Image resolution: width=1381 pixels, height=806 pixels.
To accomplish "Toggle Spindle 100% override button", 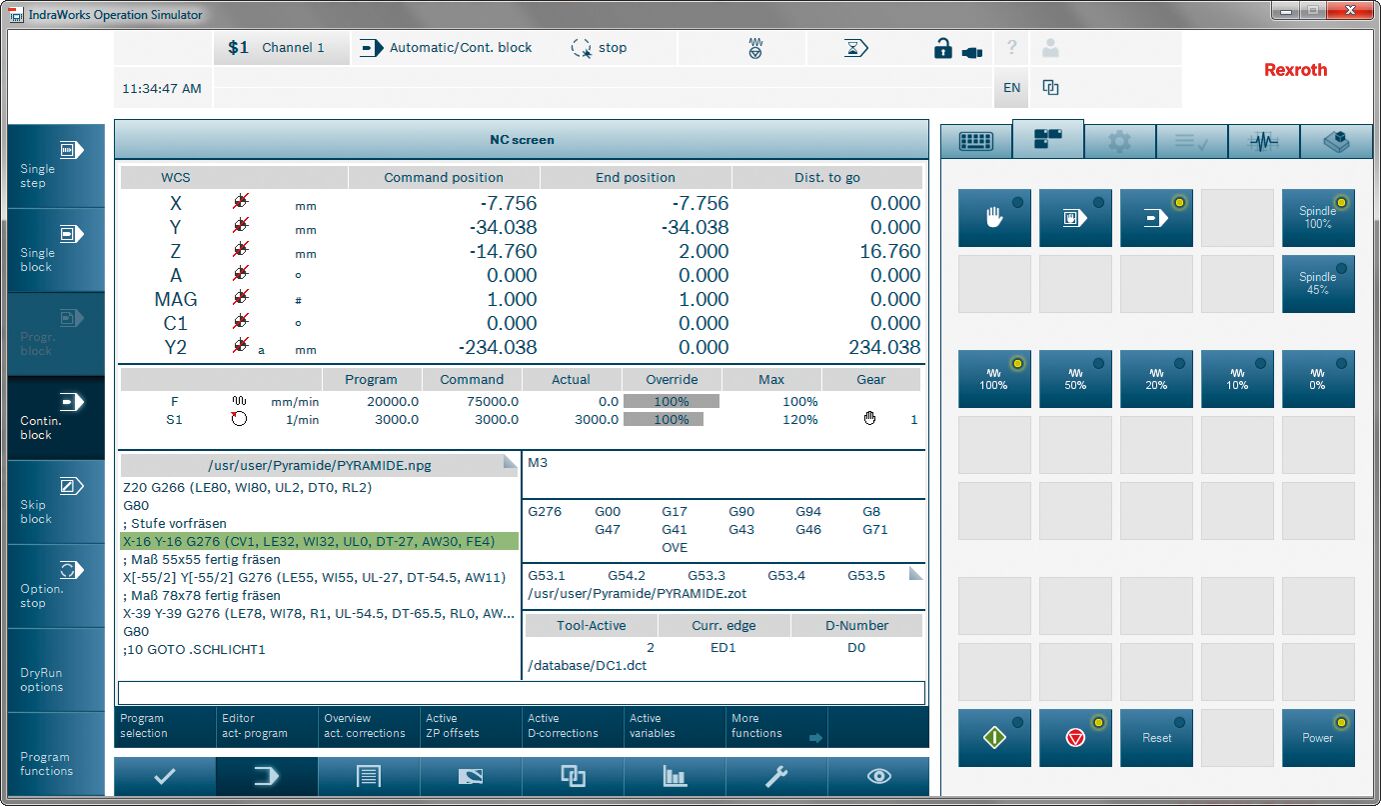I will [1318, 218].
